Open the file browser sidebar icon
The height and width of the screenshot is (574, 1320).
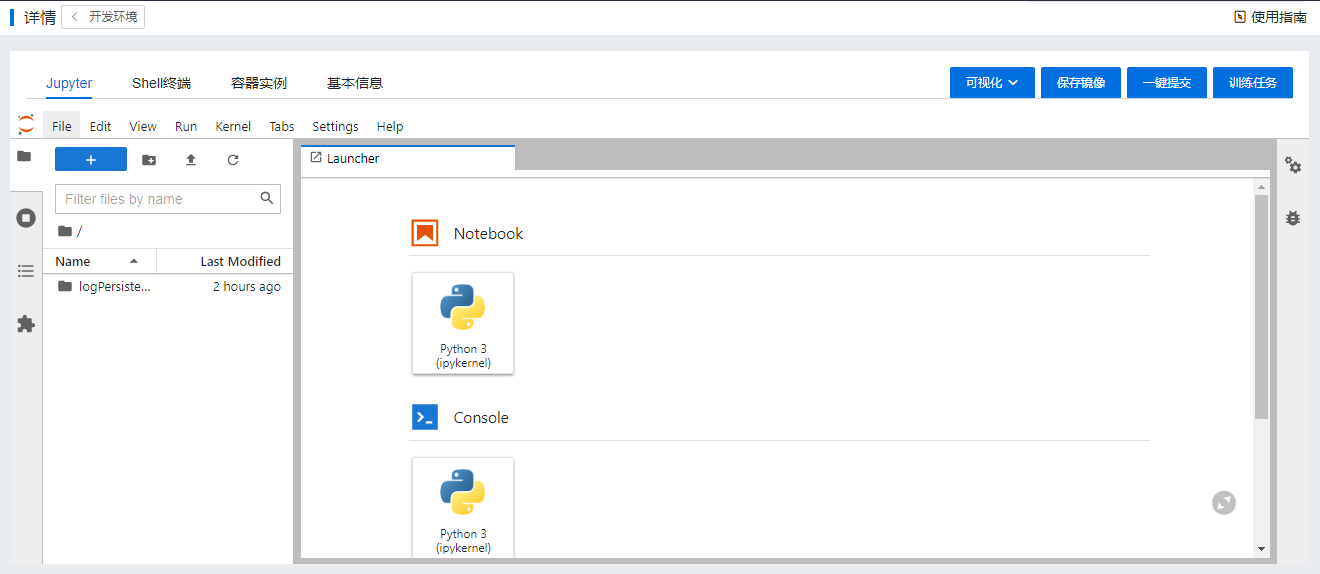coord(24,156)
